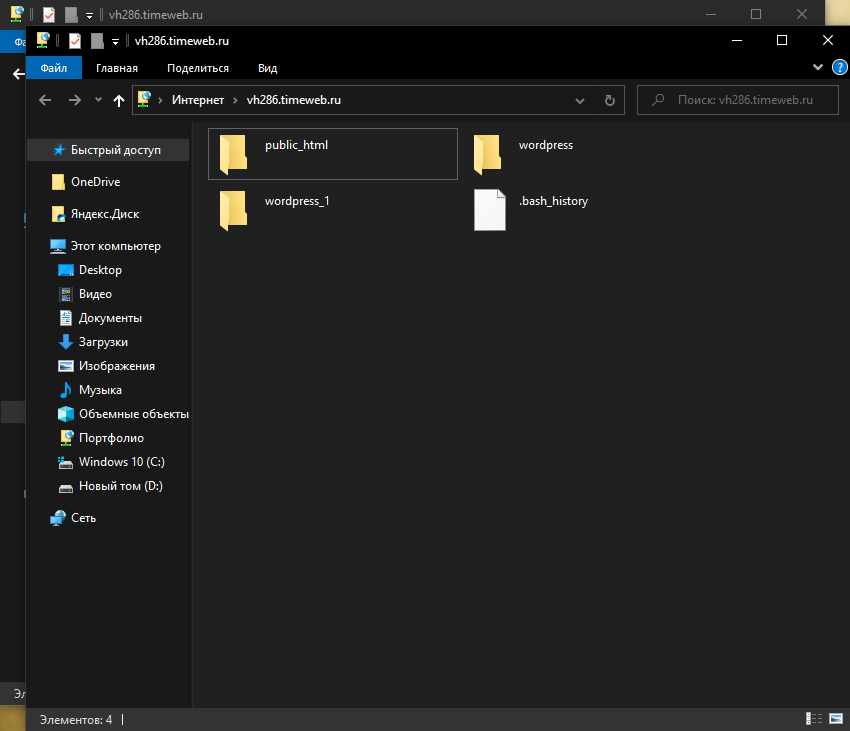850x731 pixels.
Task: Click the Back navigation arrow
Action: (x=45, y=100)
